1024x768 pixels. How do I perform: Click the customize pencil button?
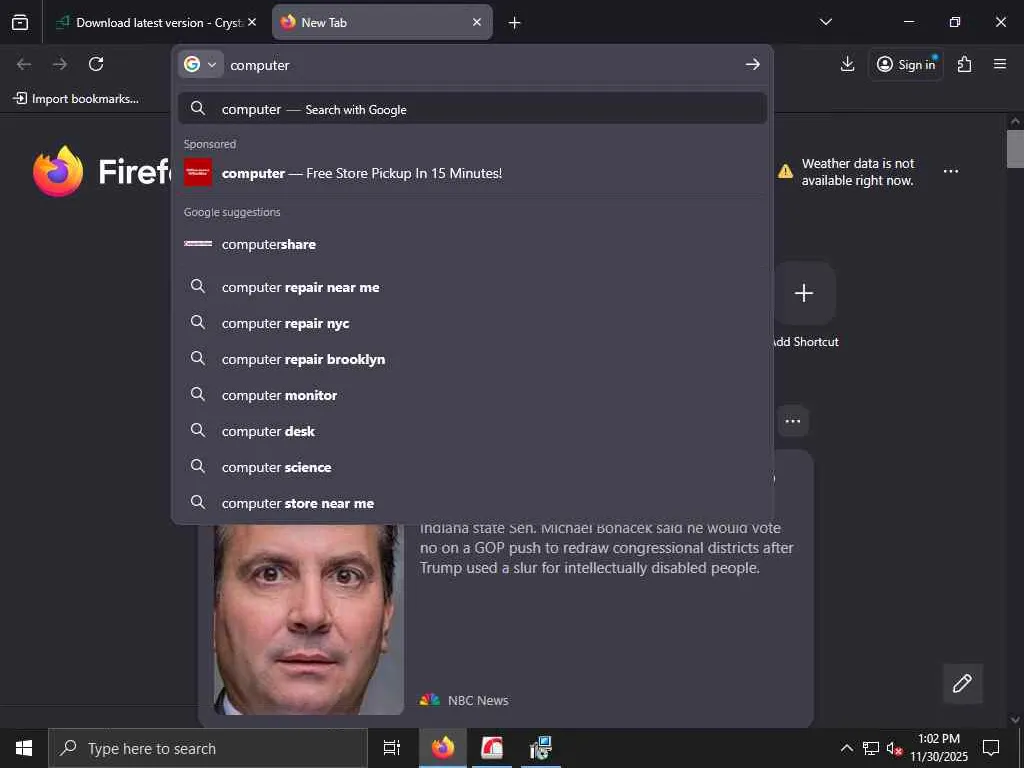pyautogui.click(x=962, y=684)
